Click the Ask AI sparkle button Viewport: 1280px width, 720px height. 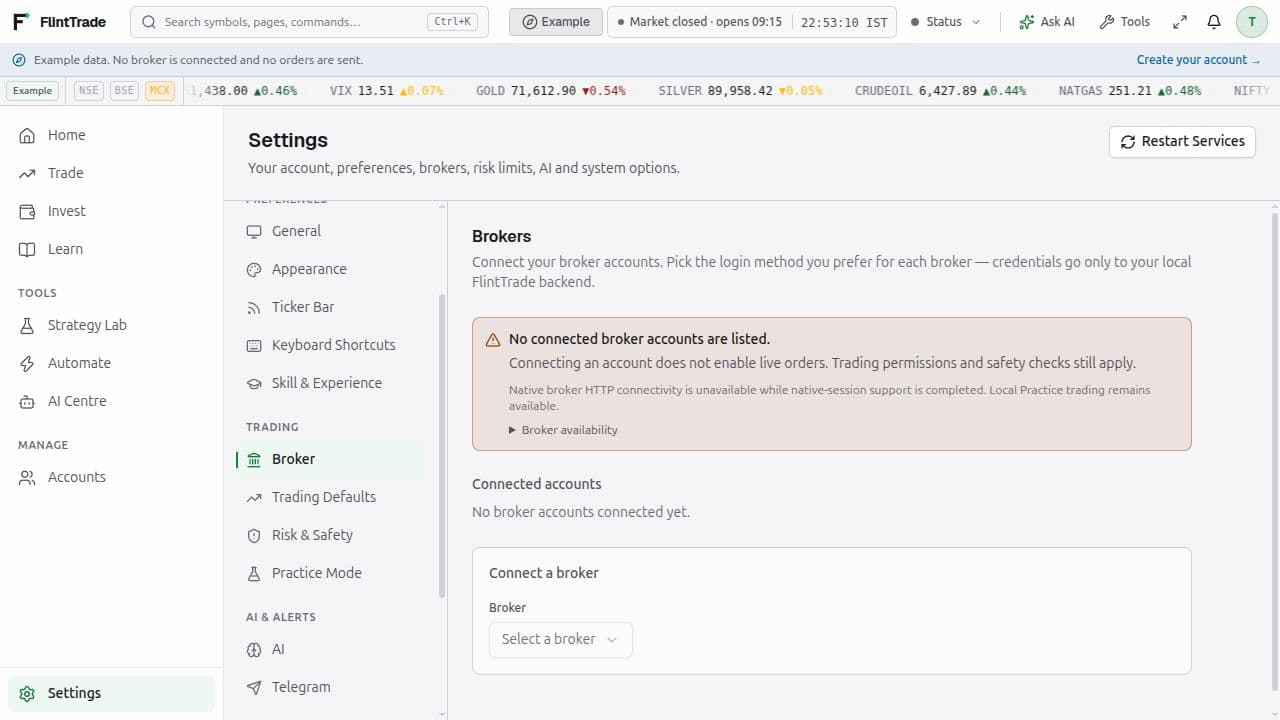[1046, 22]
